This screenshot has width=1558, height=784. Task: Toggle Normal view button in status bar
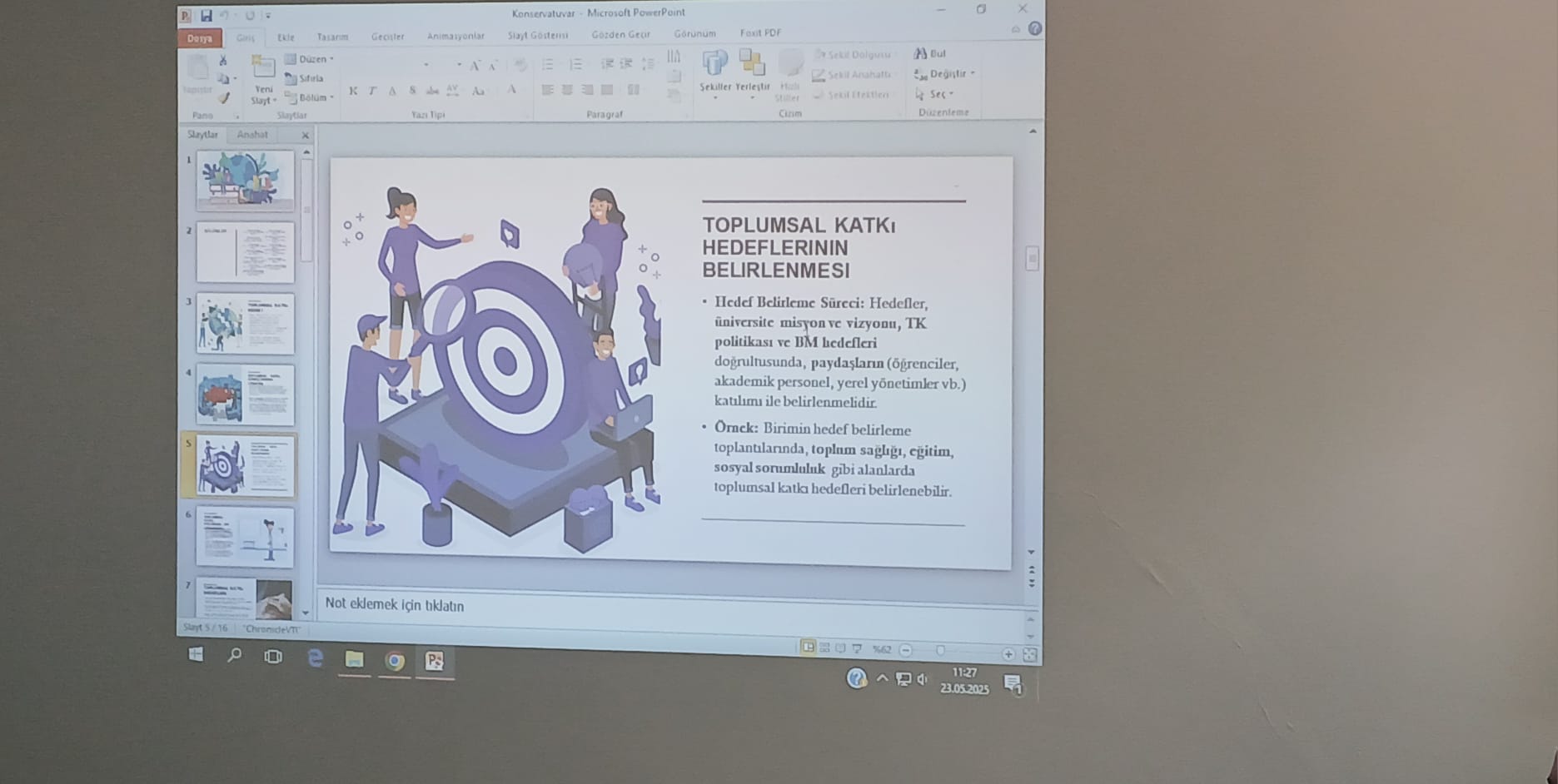coord(807,648)
